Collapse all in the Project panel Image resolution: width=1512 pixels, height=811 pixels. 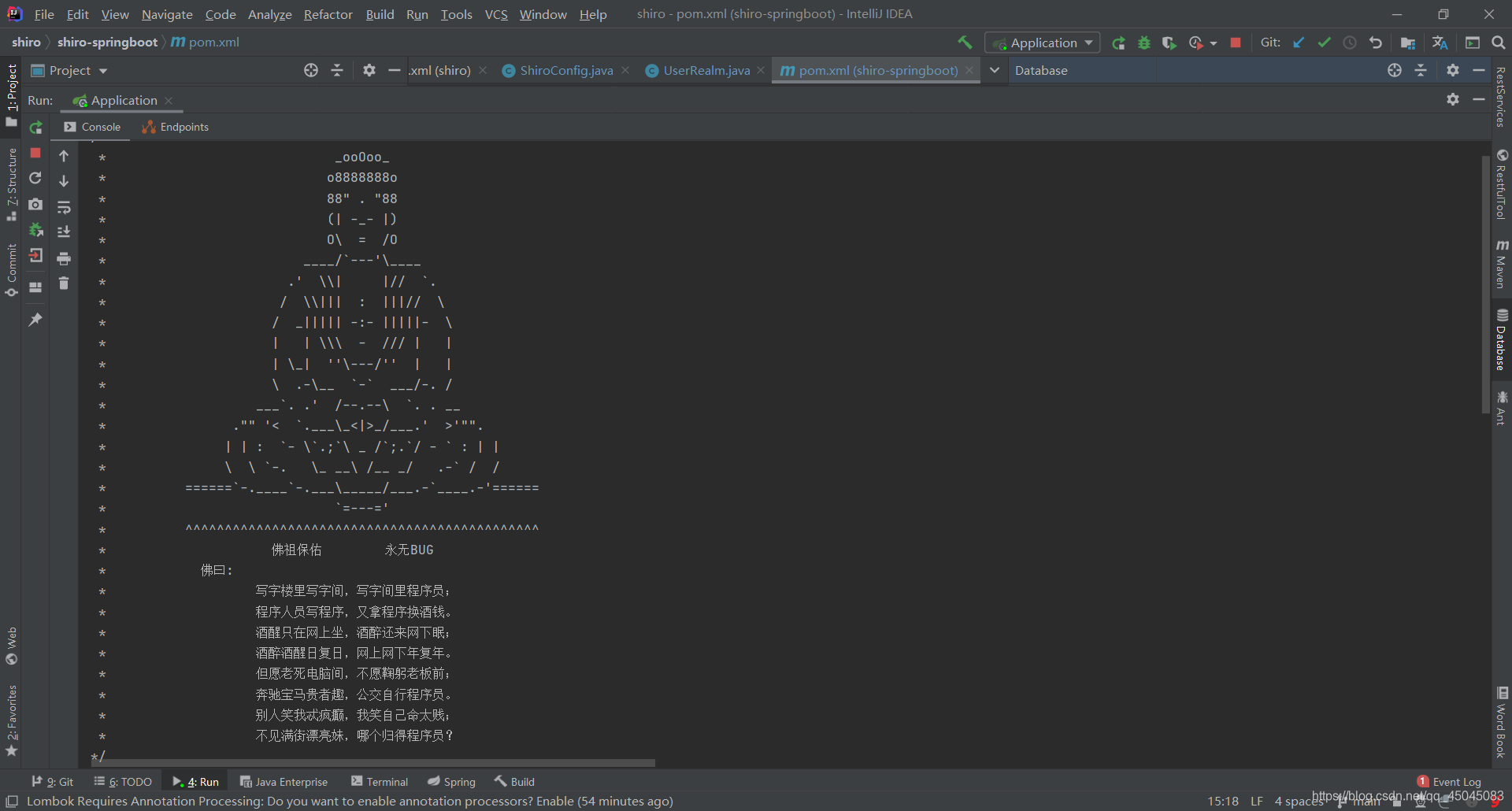[x=337, y=70]
